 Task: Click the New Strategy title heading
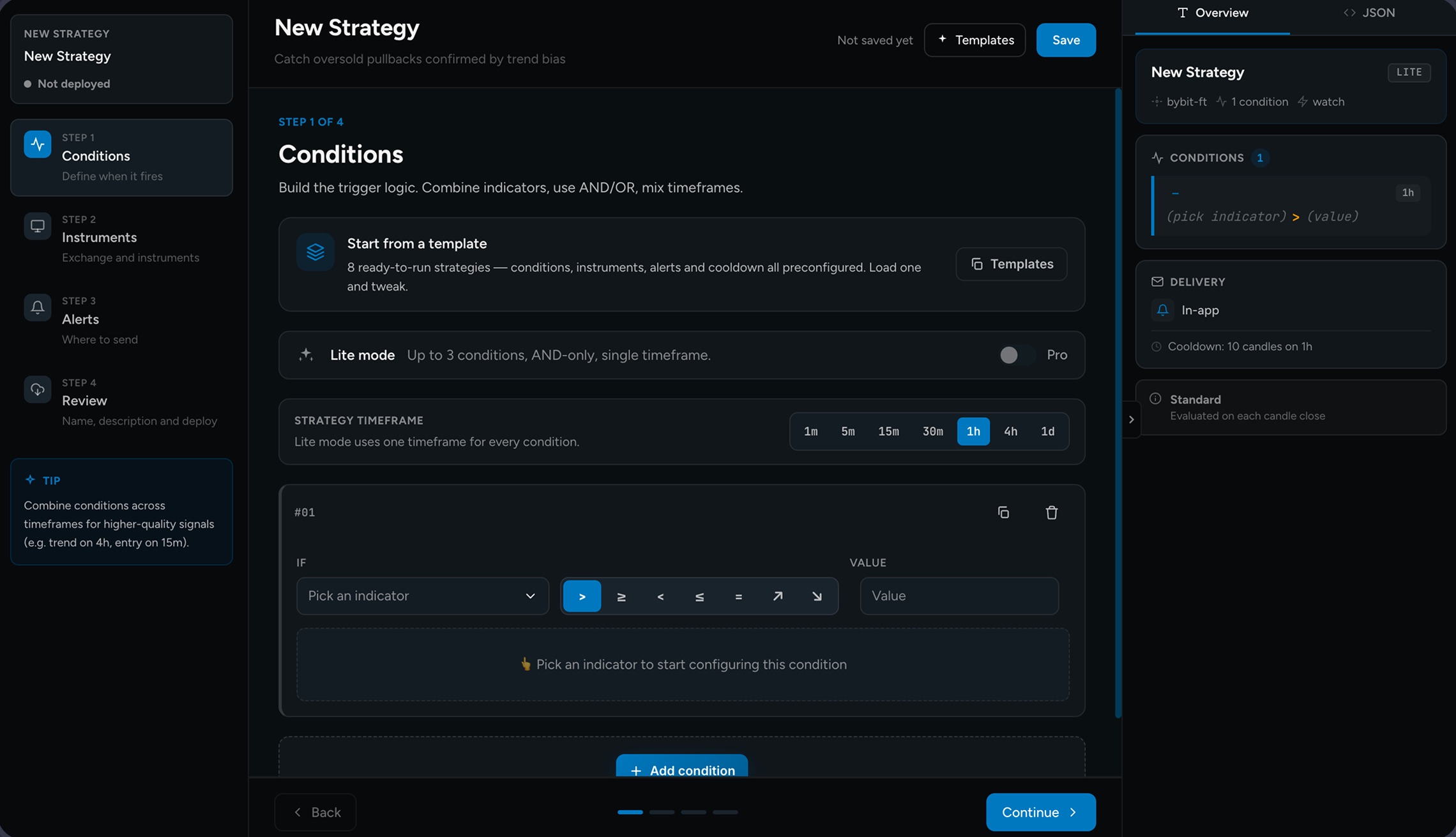[347, 27]
